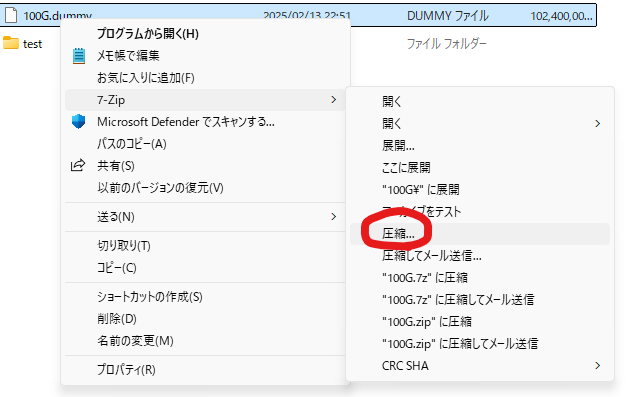Viewport: 632px width, 397px height.
Task: Click the Microsoft Defender shield icon
Action: (x=79, y=121)
